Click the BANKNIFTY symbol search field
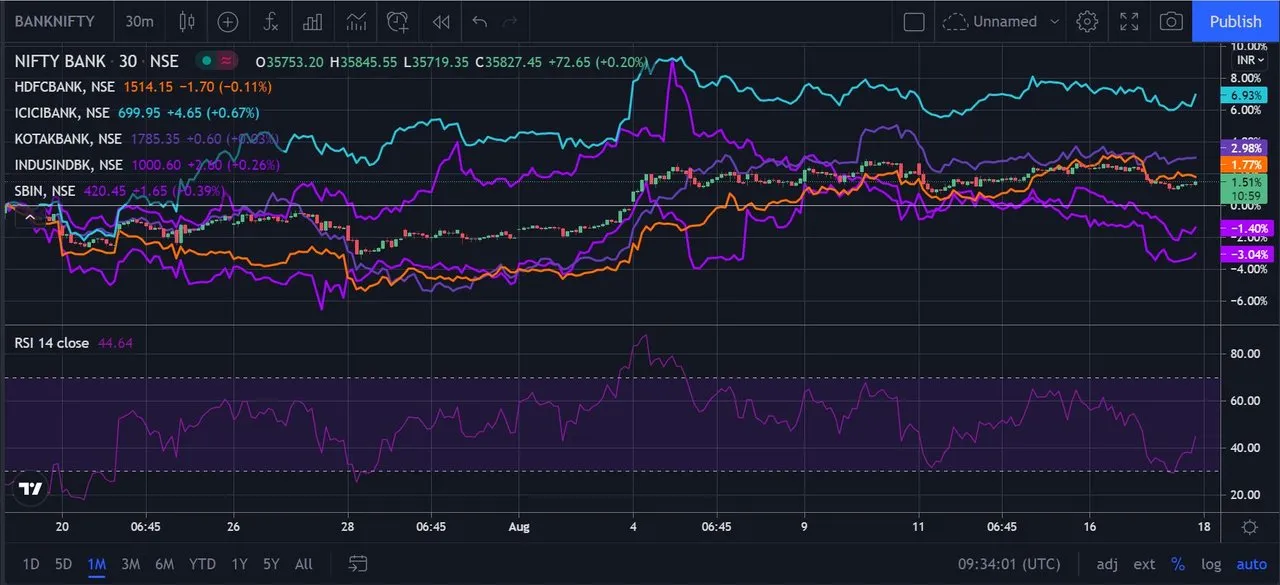The height and width of the screenshot is (585, 1280). coord(56,21)
